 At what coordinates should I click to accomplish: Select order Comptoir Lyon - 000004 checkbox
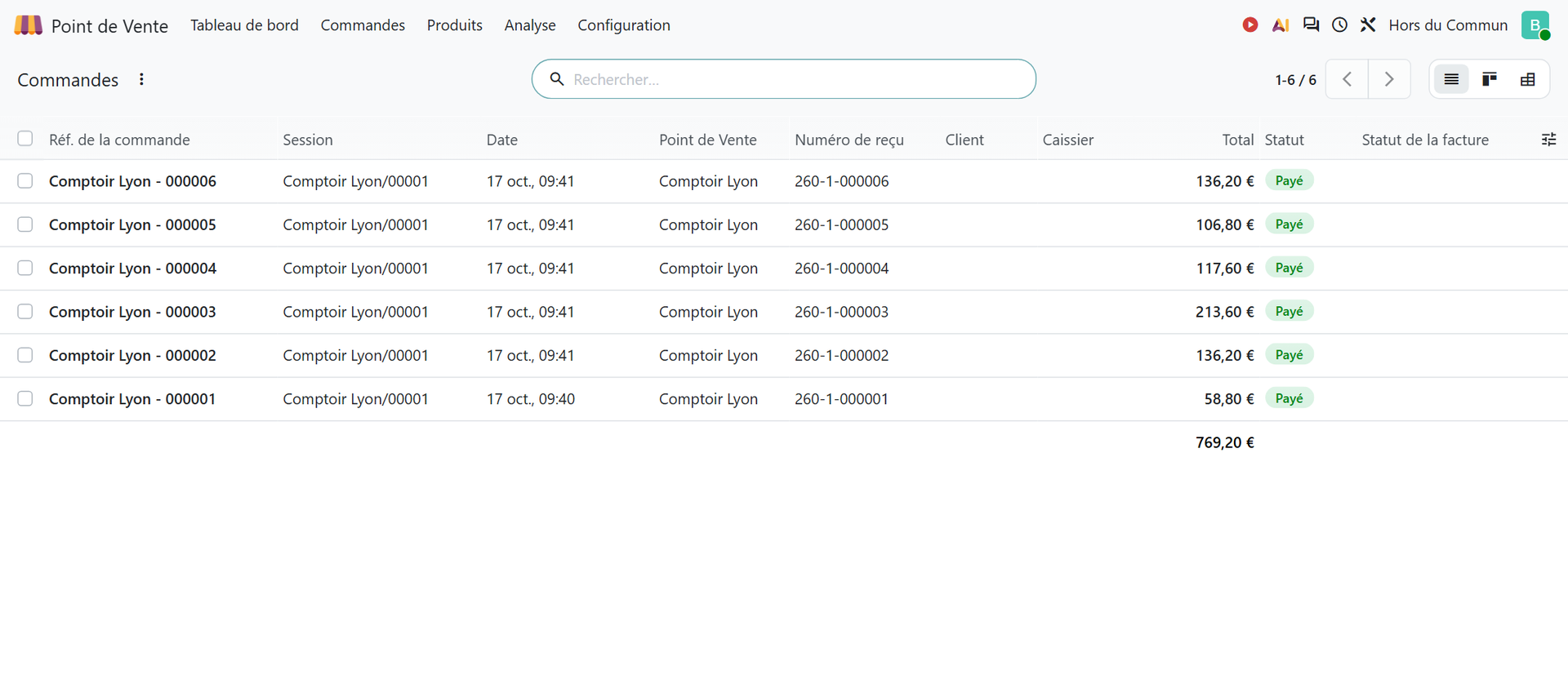coord(25,268)
